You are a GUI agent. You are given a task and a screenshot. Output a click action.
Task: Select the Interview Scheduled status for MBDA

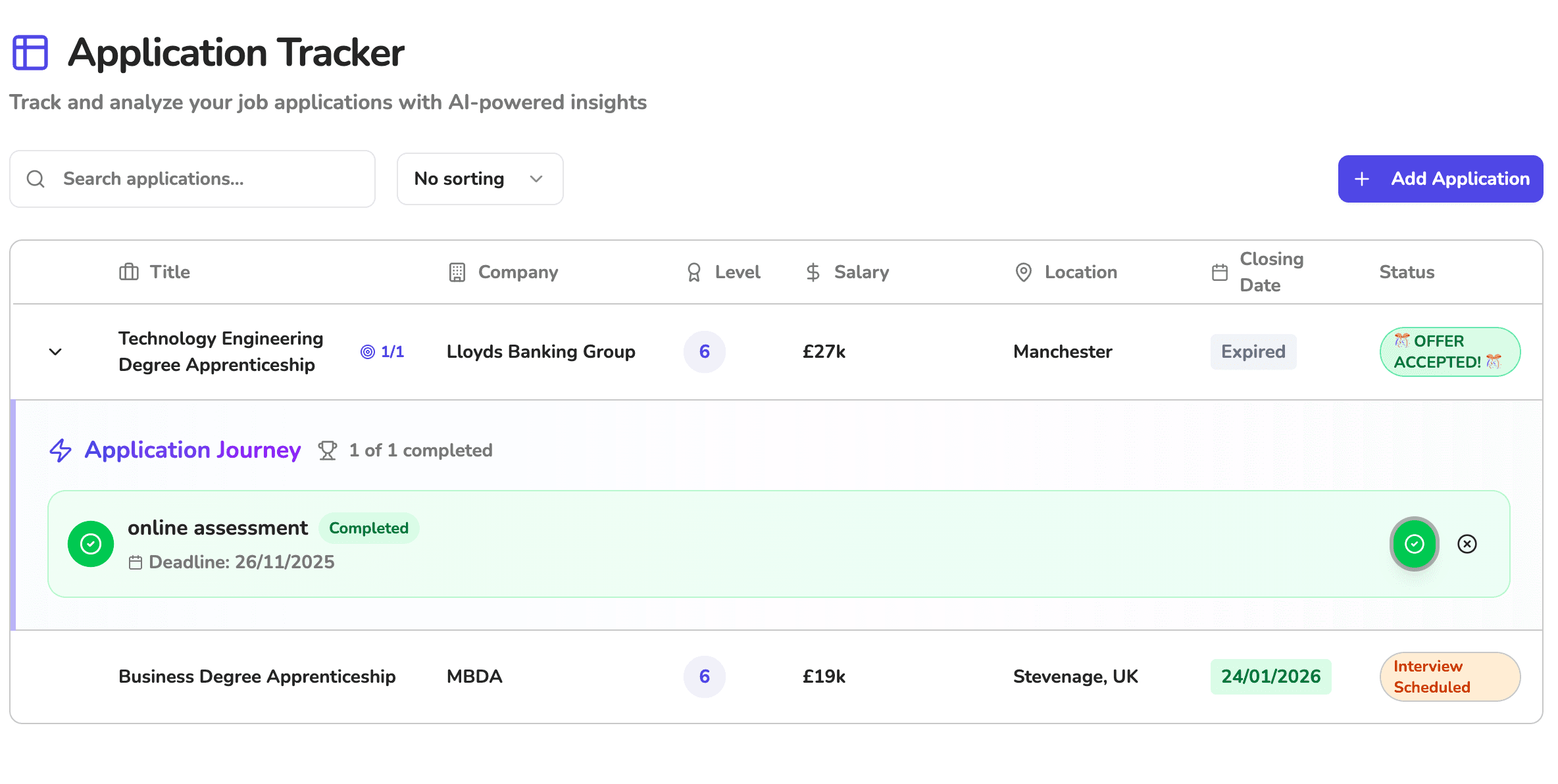(x=1449, y=676)
